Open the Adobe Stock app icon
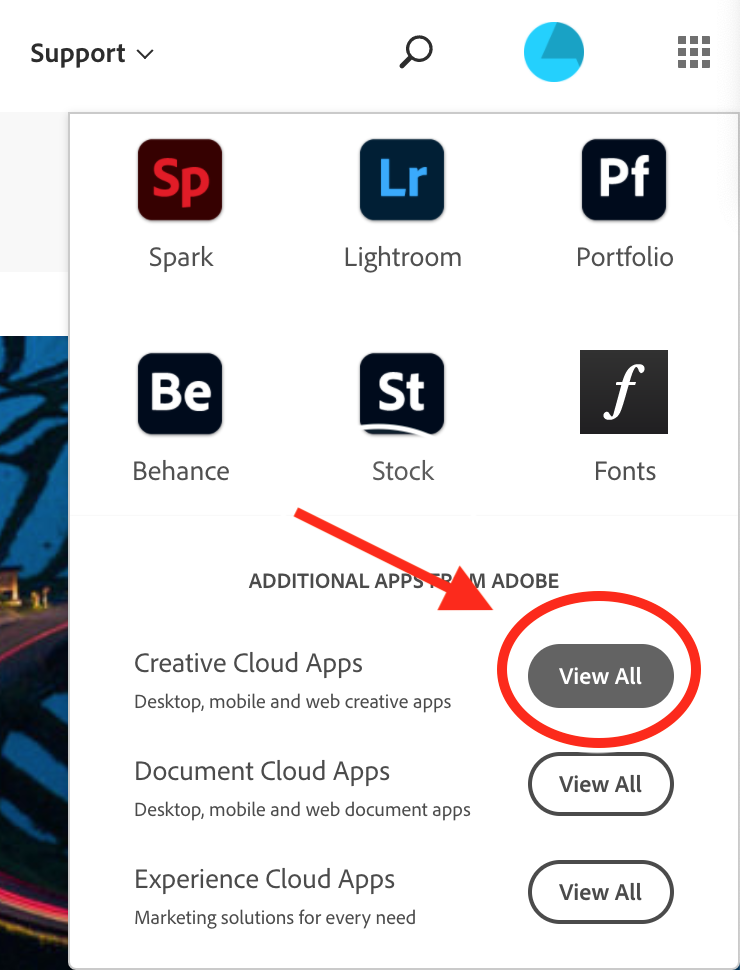The width and height of the screenshot is (740, 970). [402, 393]
